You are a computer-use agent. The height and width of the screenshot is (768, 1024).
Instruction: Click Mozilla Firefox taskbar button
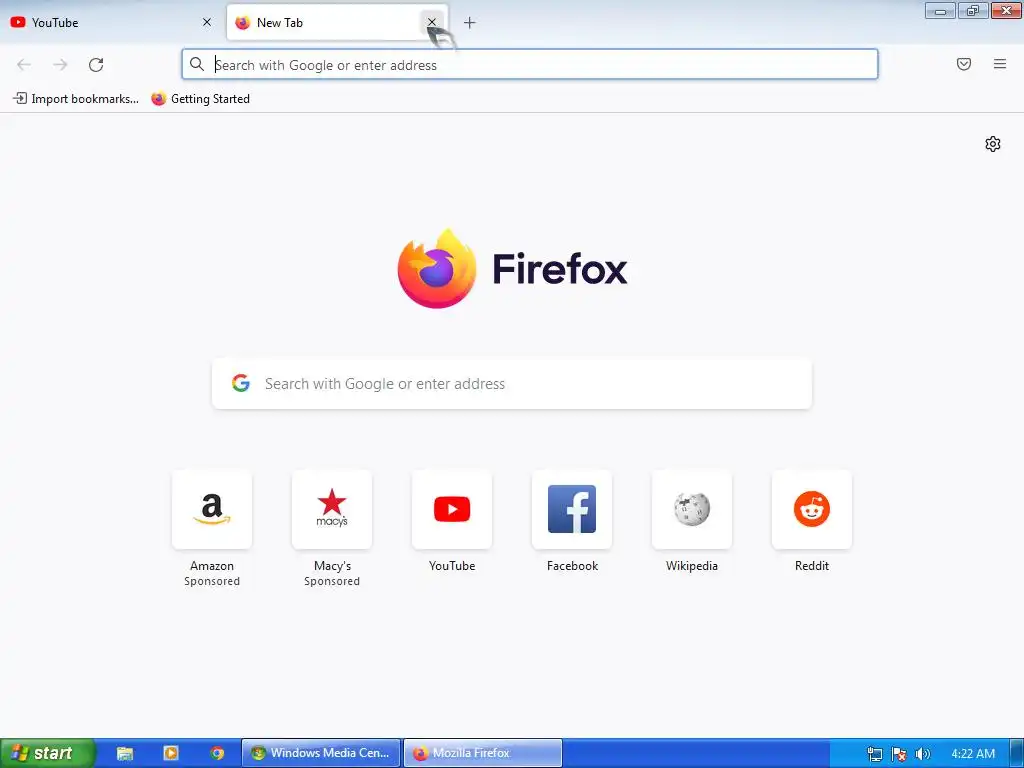(483, 753)
